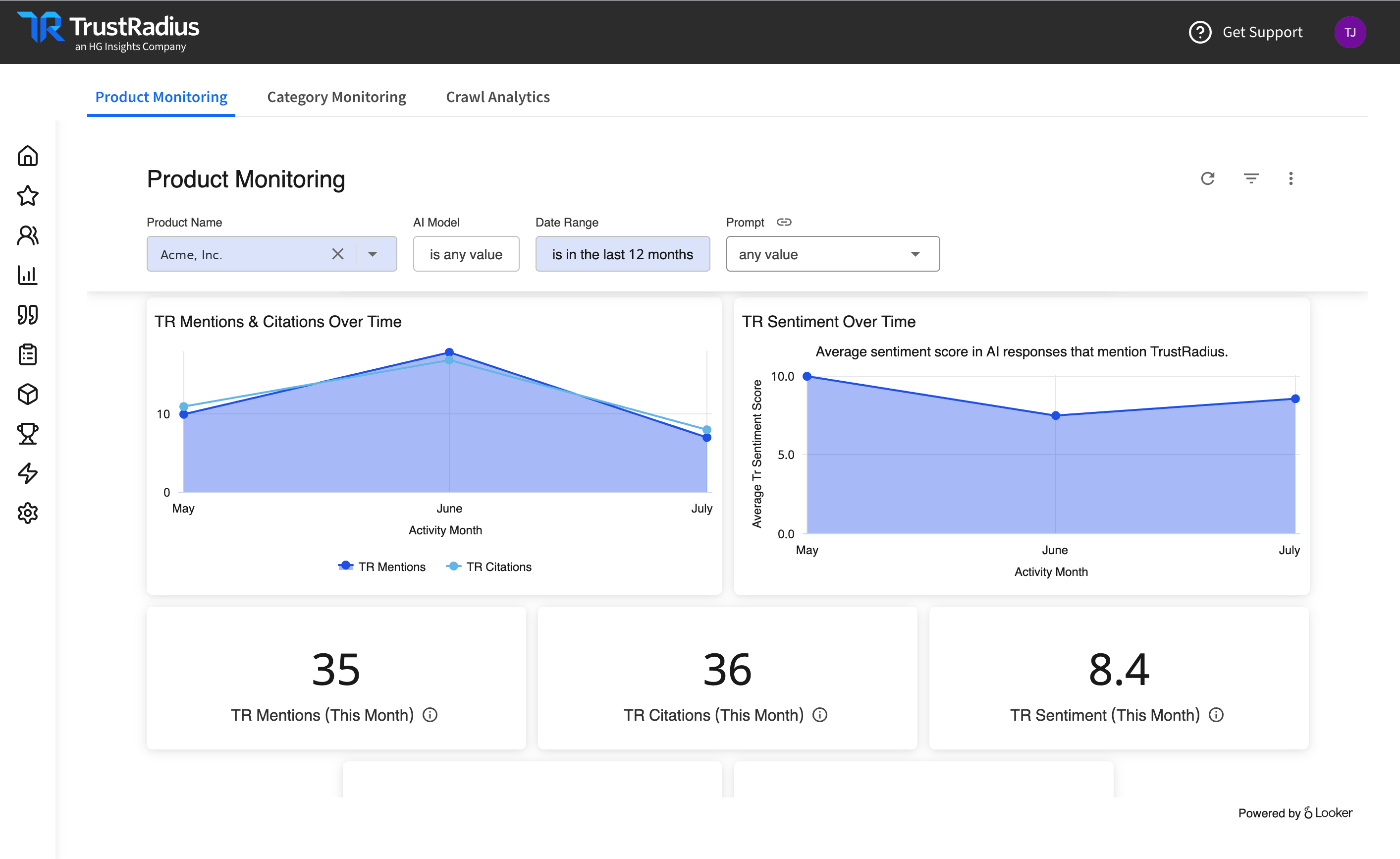Click the quotes icon in the sidebar
The height and width of the screenshot is (859, 1400).
27,314
